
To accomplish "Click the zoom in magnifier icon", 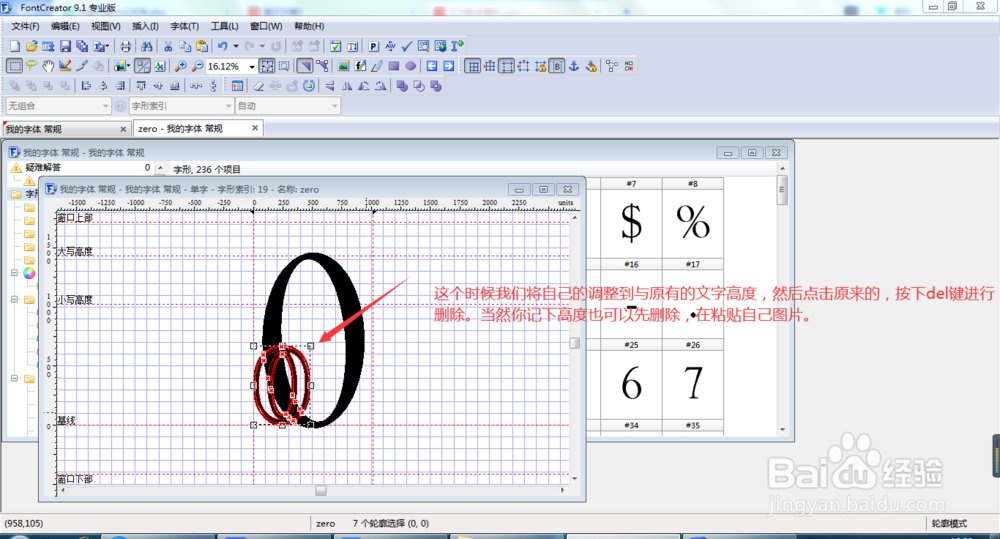I will click(x=180, y=66).
